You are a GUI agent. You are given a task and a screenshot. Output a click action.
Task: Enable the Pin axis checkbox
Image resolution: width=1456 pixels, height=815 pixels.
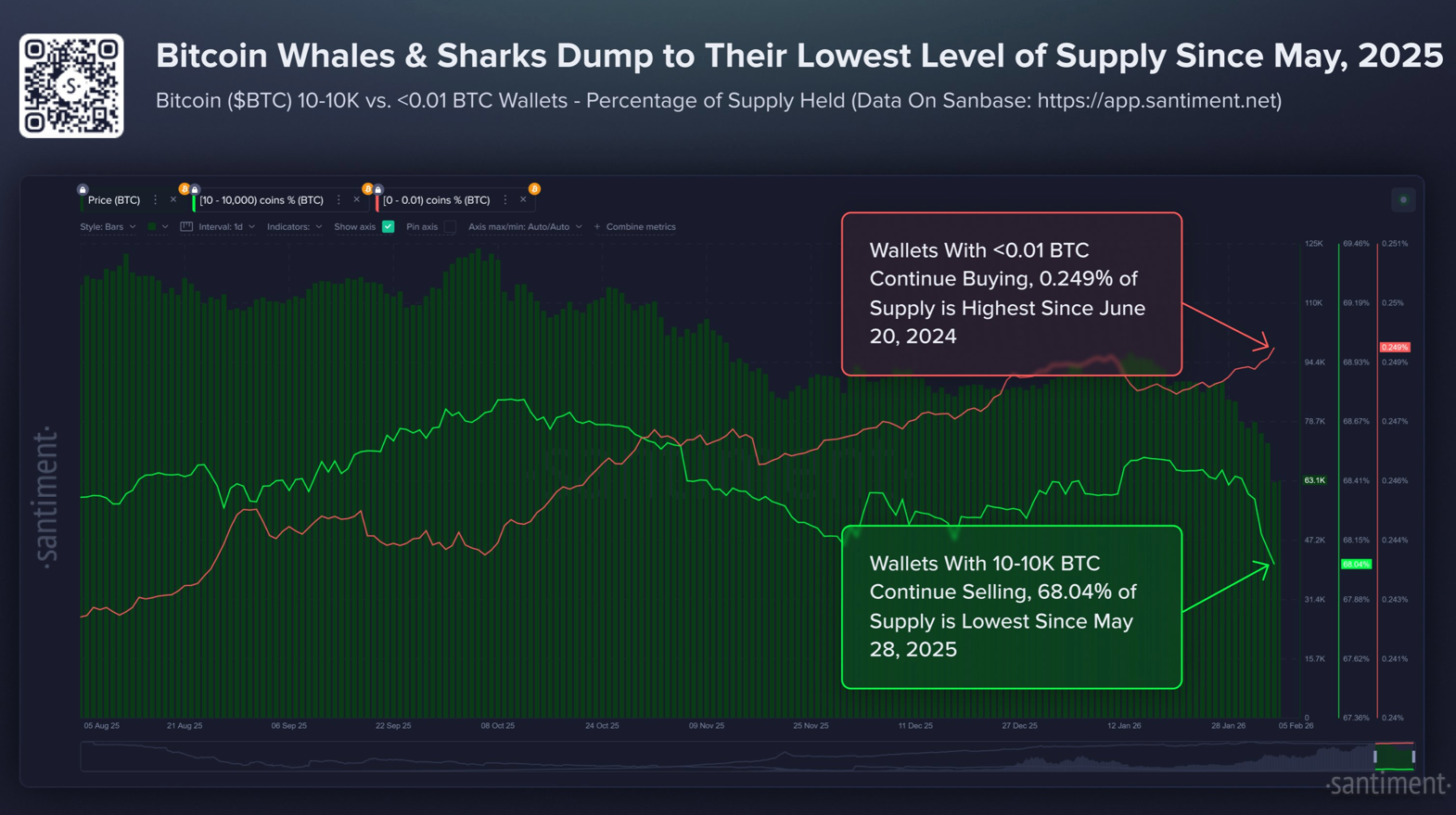(452, 227)
